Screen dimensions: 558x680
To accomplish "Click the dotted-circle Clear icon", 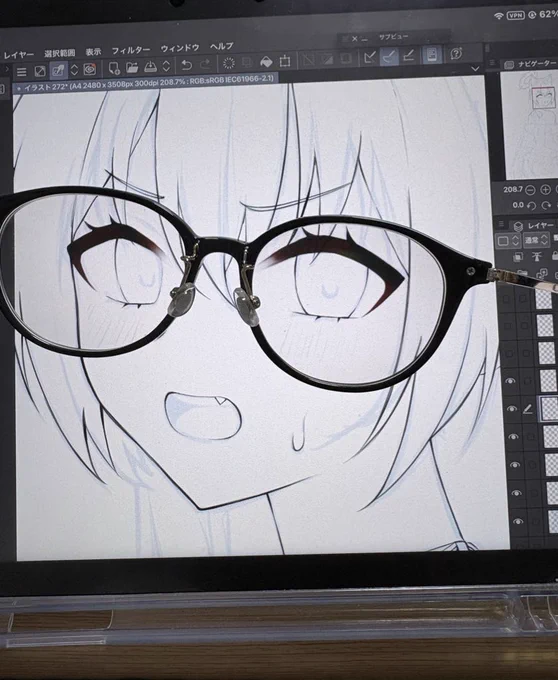I will point(228,63).
